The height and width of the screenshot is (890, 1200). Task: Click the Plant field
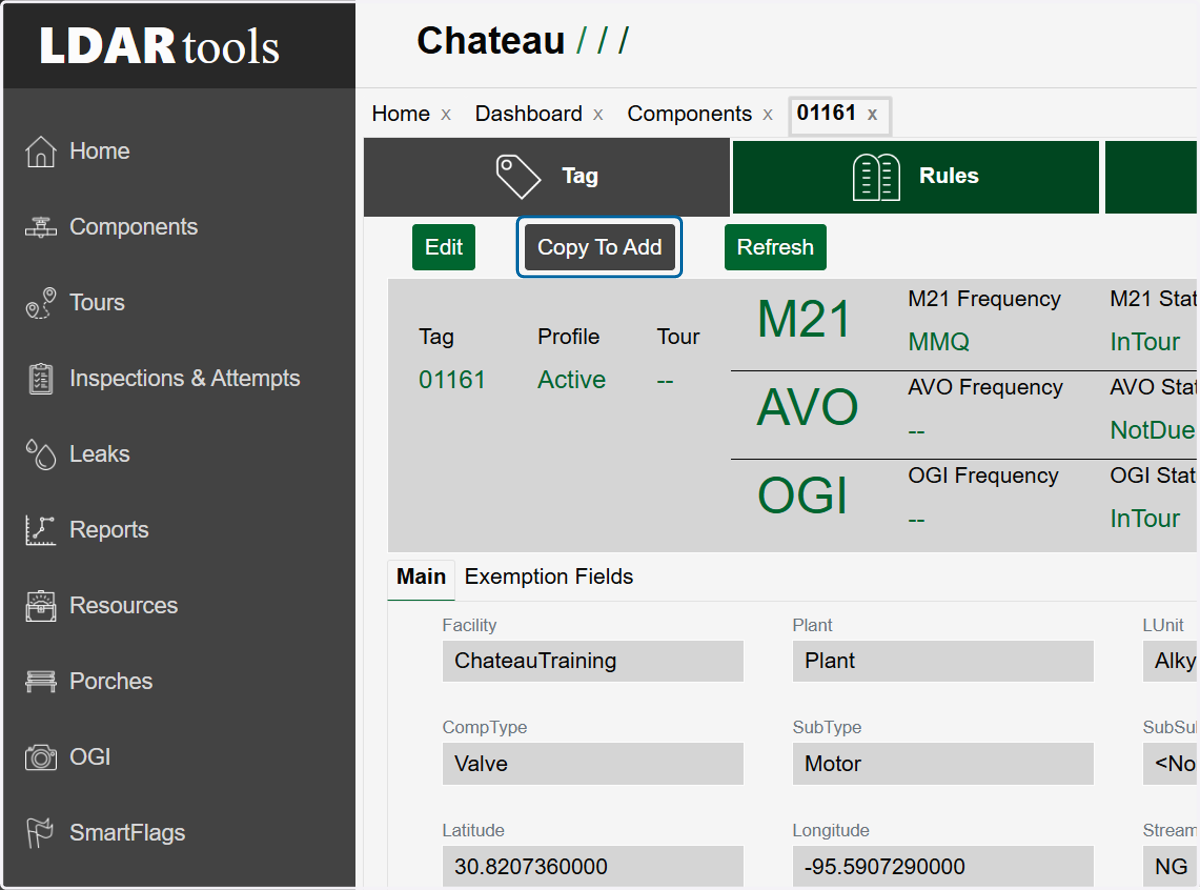pos(943,661)
